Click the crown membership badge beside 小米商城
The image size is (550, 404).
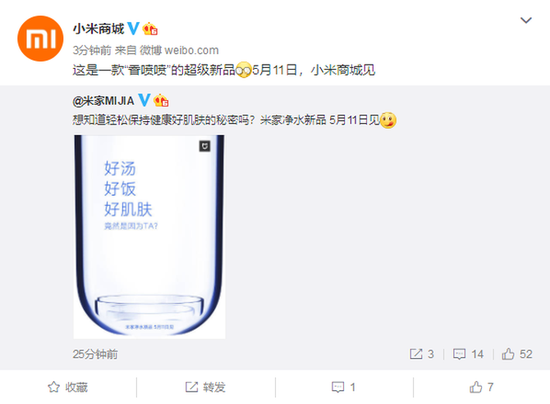tap(150, 29)
